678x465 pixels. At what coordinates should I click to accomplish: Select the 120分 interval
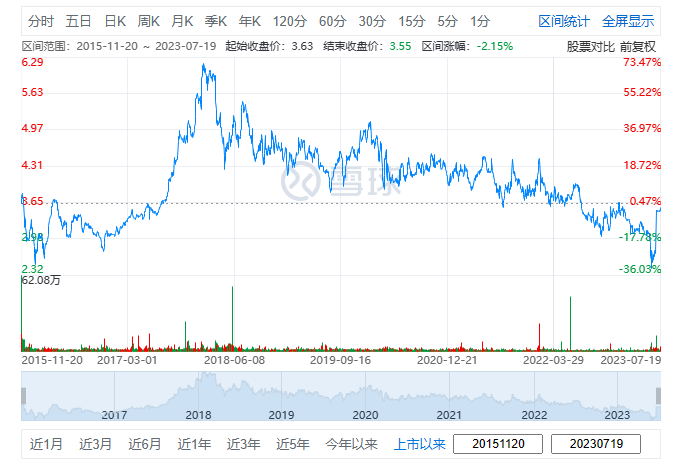click(x=289, y=20)
